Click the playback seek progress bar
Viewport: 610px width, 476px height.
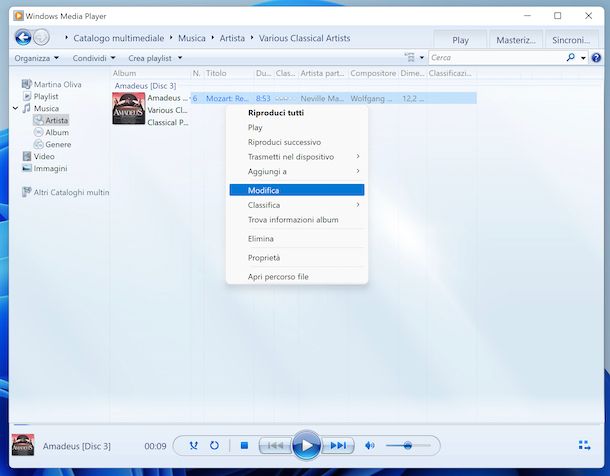pos(307,424)
